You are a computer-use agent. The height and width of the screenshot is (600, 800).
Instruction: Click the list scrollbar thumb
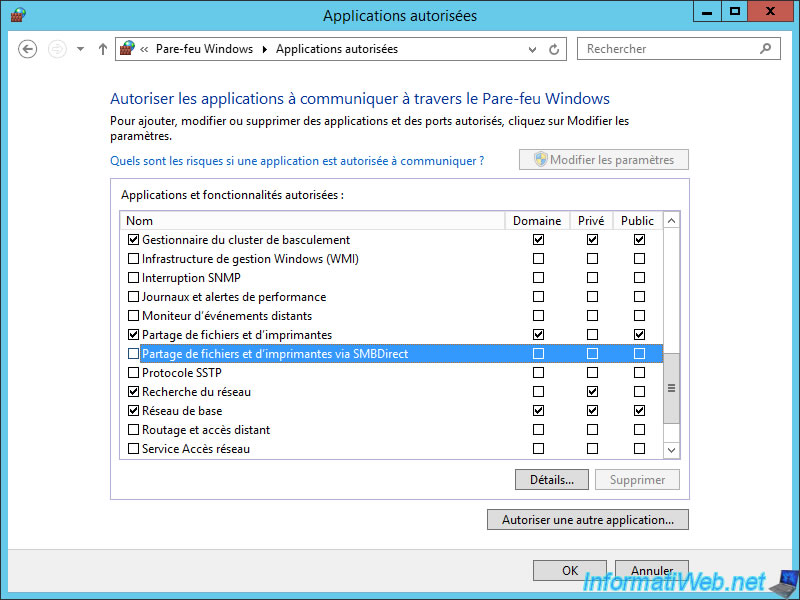click(671, 388)
